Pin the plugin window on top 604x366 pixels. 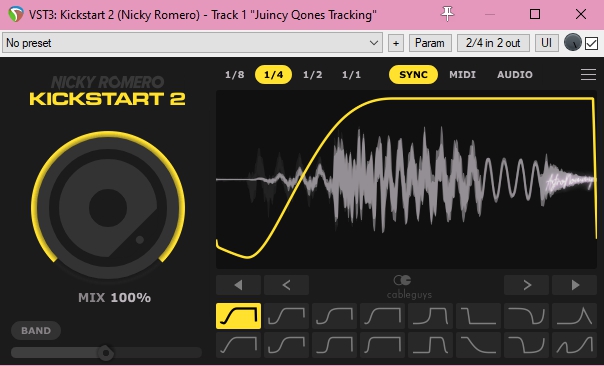click(447, 14)
